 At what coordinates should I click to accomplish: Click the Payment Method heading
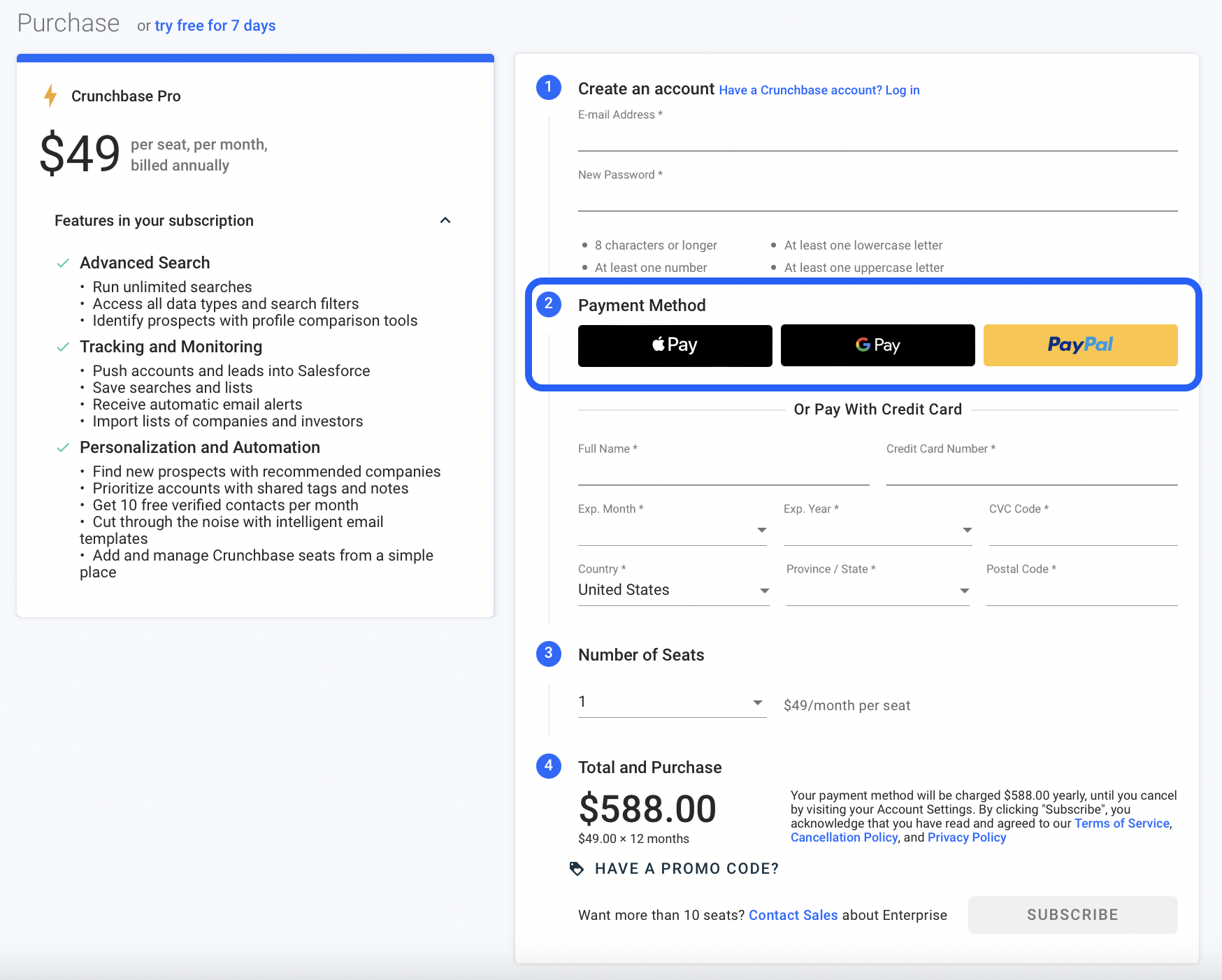click(642, 305)
